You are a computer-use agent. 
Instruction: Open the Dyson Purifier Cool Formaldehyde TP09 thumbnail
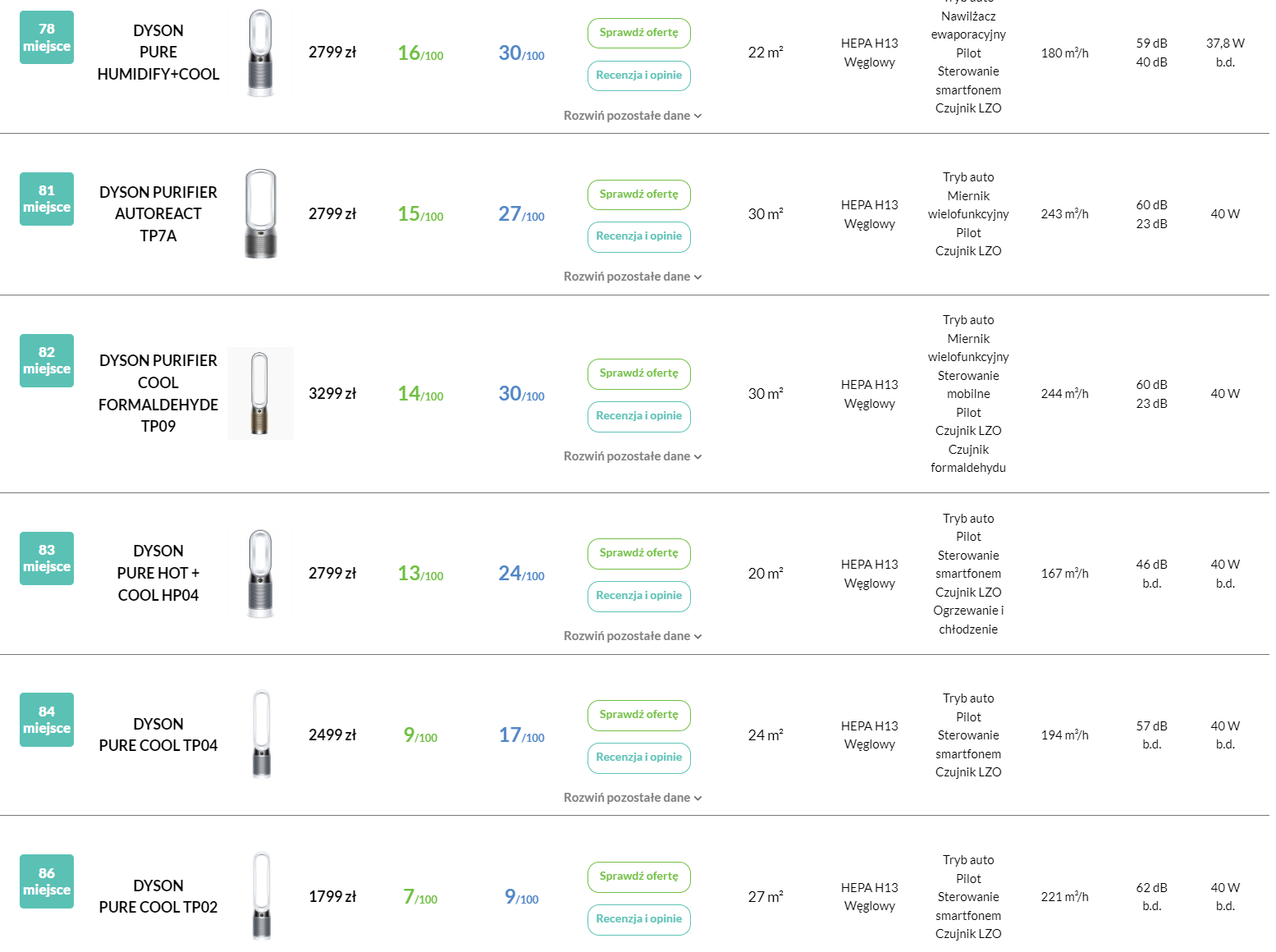click(x=260, y=393)
